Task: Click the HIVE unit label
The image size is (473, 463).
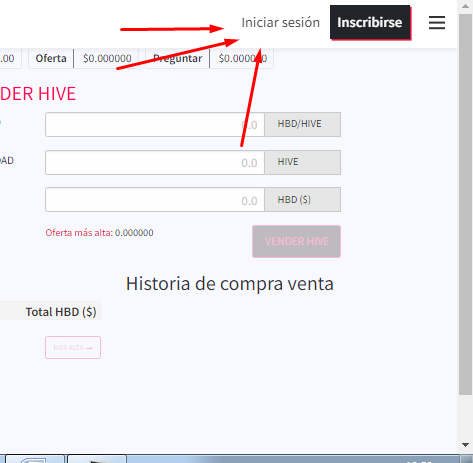Action: 303,162
